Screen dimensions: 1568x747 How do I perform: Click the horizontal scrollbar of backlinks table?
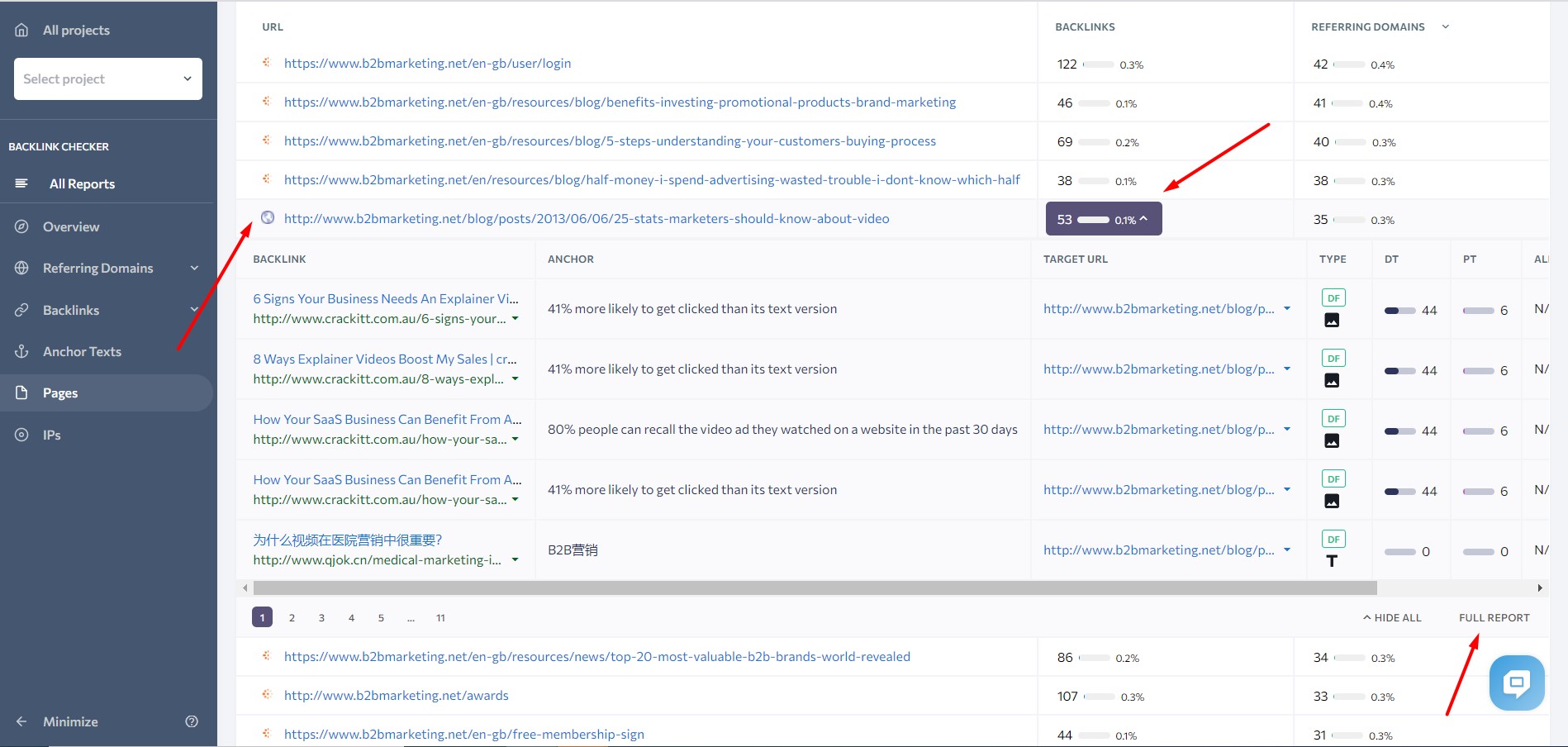815,588
